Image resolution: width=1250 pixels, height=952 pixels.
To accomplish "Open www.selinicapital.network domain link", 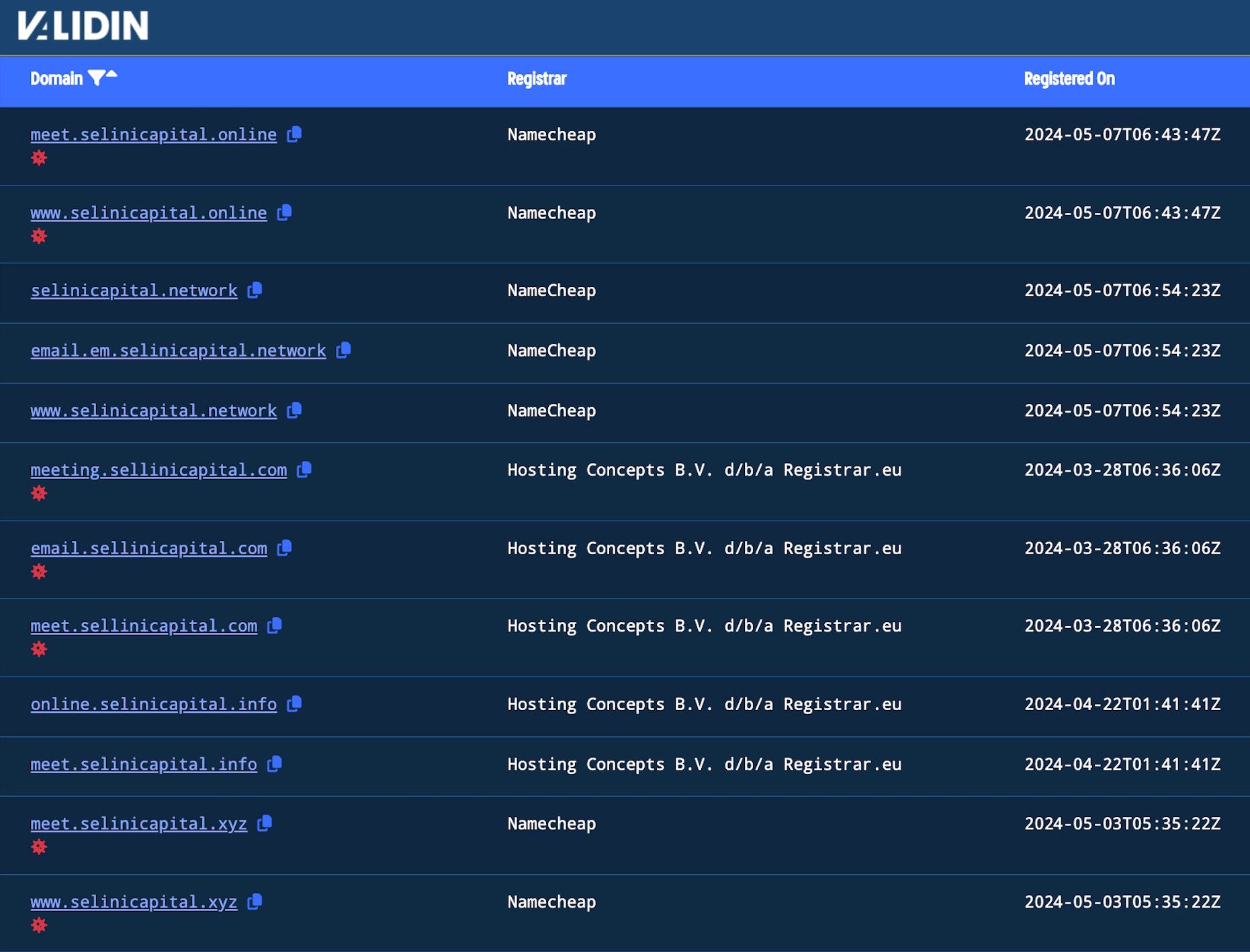I will pos(153,410).
